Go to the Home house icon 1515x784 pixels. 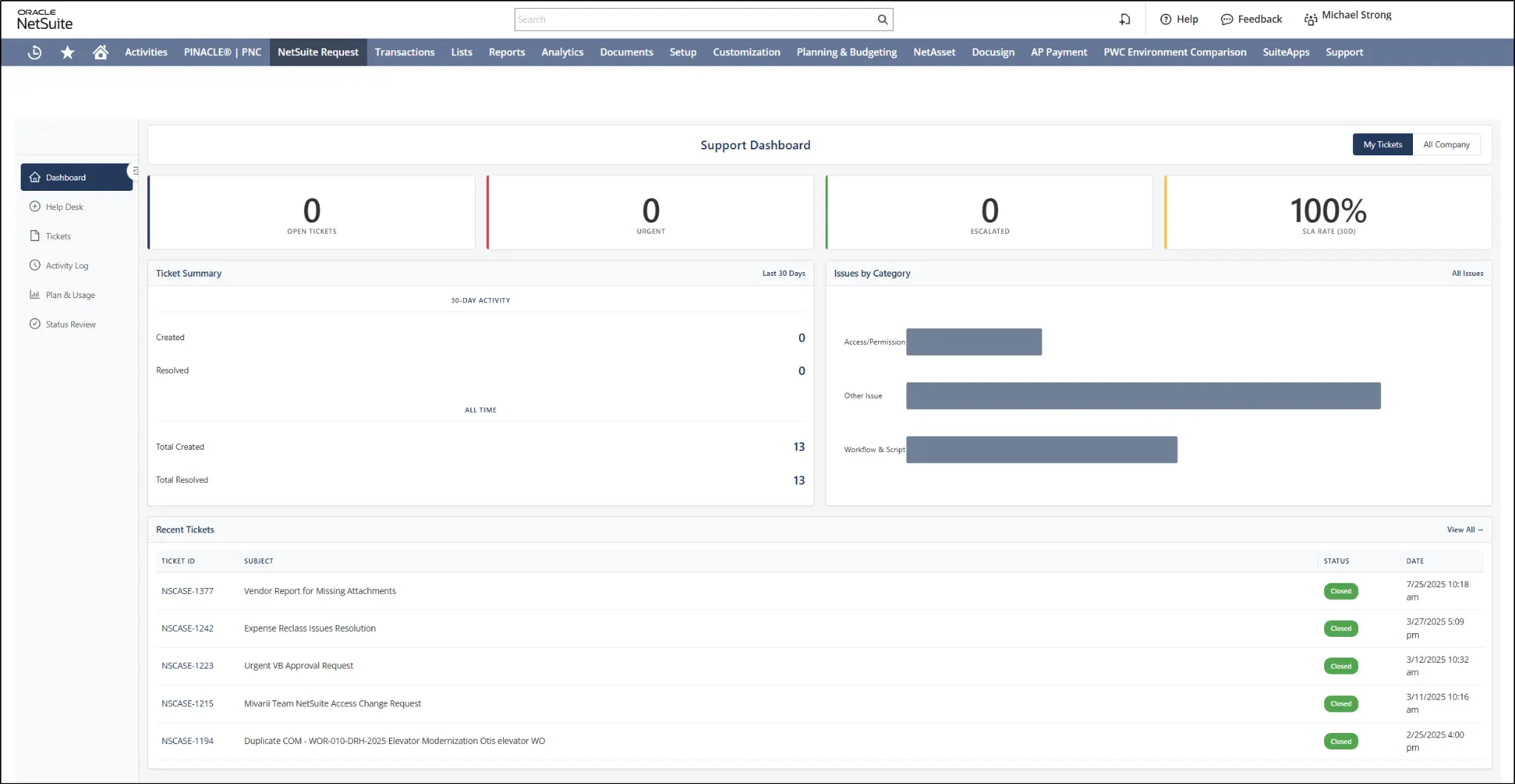[x=101, y=53]
